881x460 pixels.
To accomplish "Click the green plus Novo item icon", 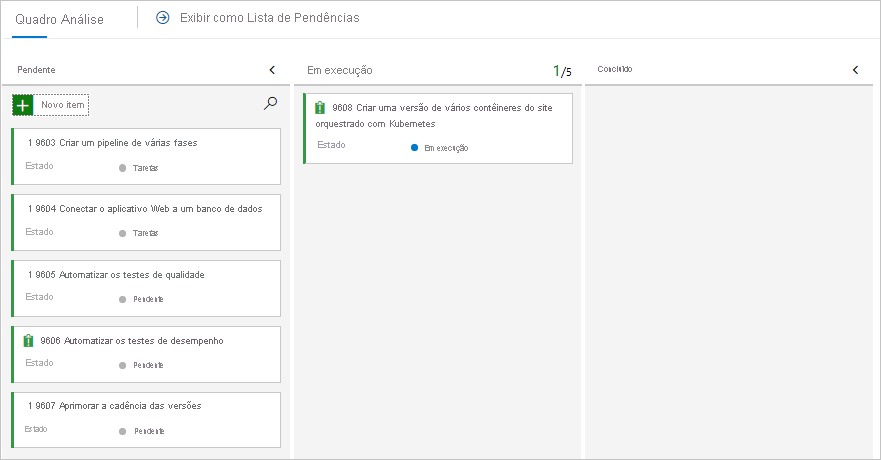I will coord(24,105).
